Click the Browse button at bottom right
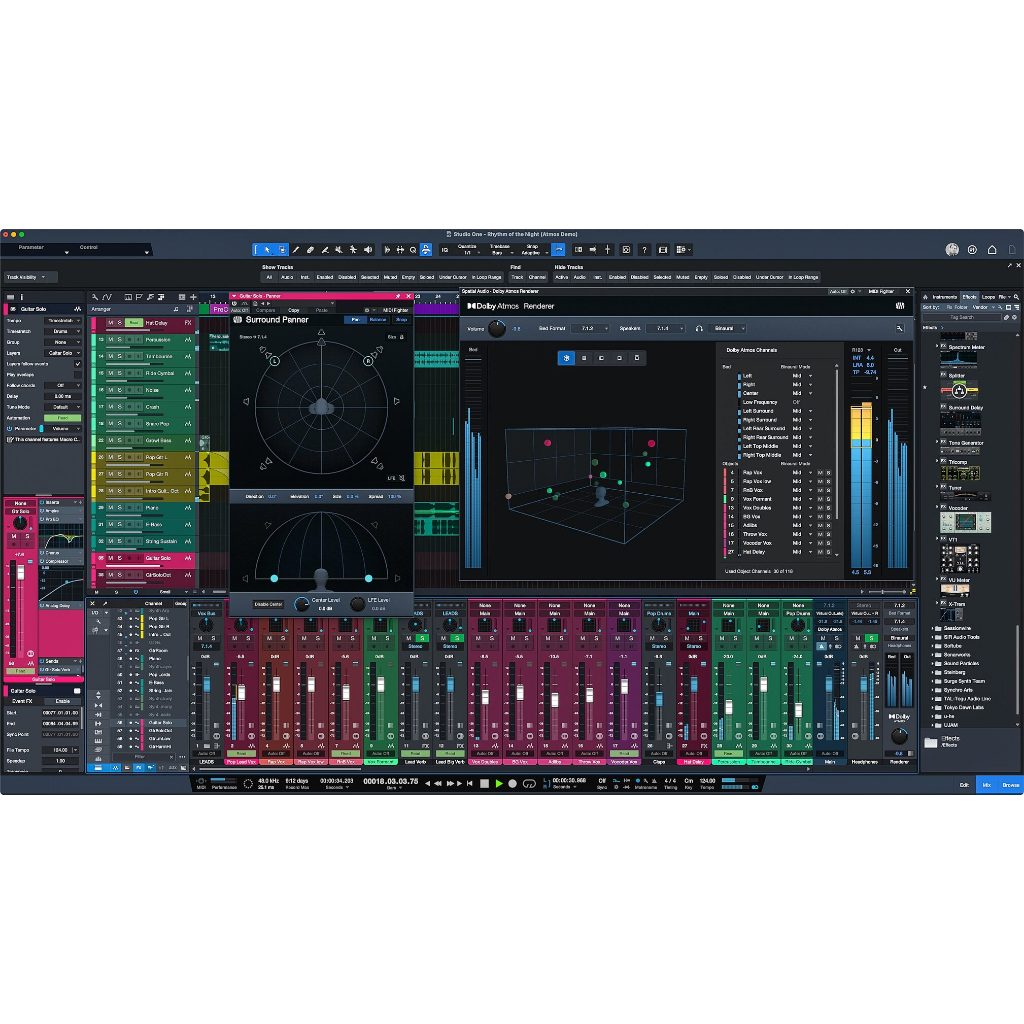The image size is (1024, 1024). pyautogui.click(x=1011, y=785)
